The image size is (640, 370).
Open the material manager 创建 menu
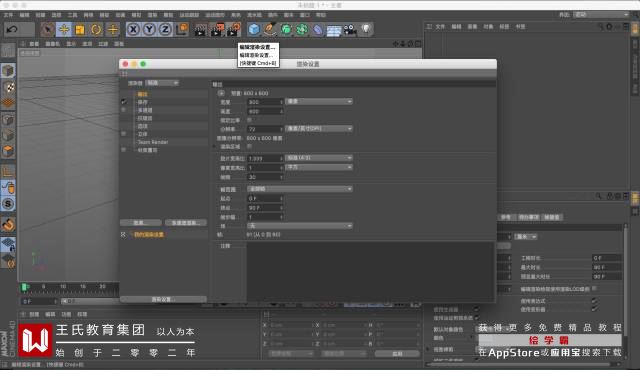pyautogui.click(x=34, y=315)
